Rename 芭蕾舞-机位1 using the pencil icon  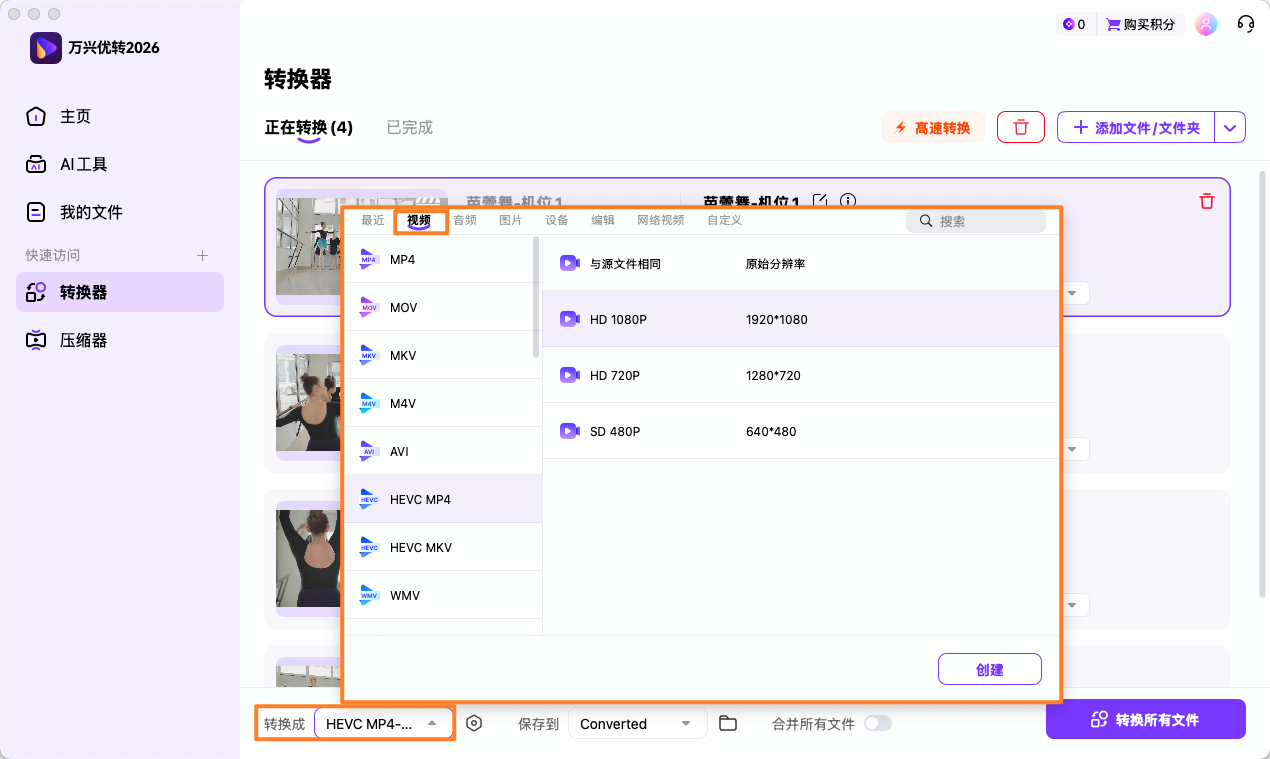pos(820,202)
